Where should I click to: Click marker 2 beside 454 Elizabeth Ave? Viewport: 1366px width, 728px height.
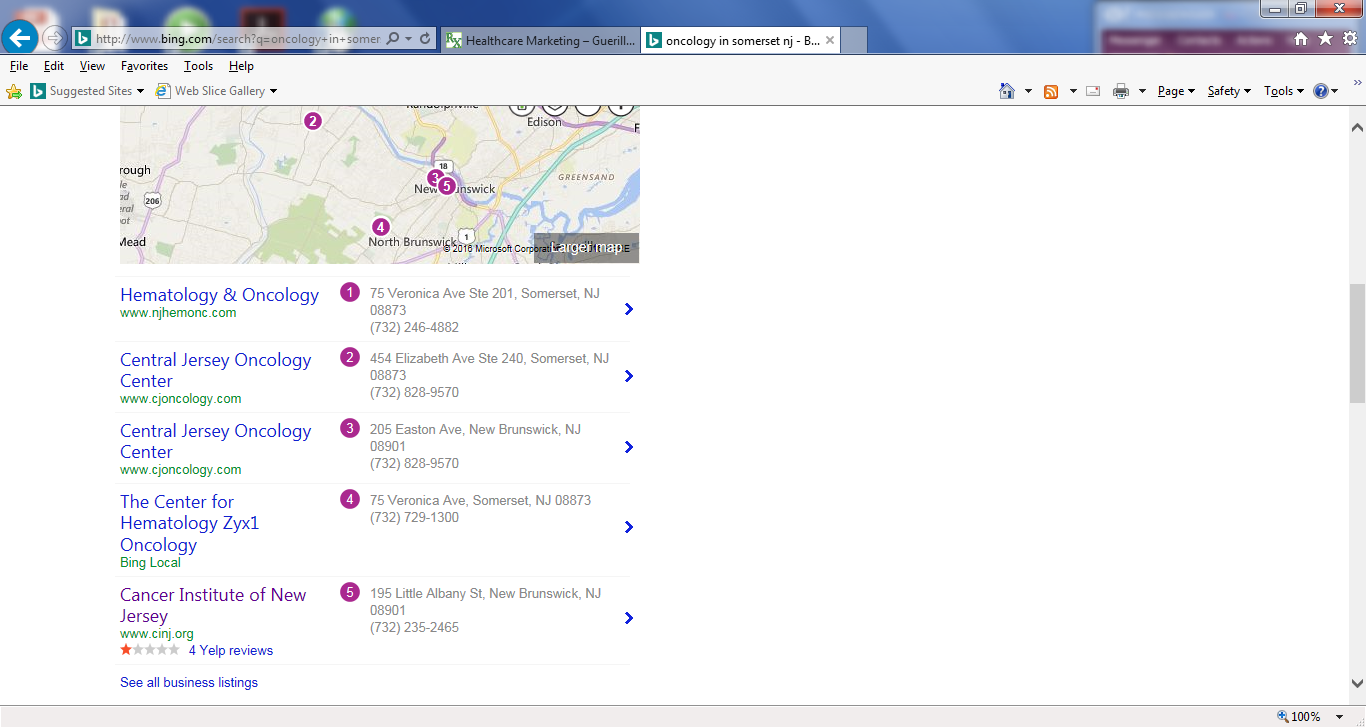pyautogui.click(x=350, y=357)
